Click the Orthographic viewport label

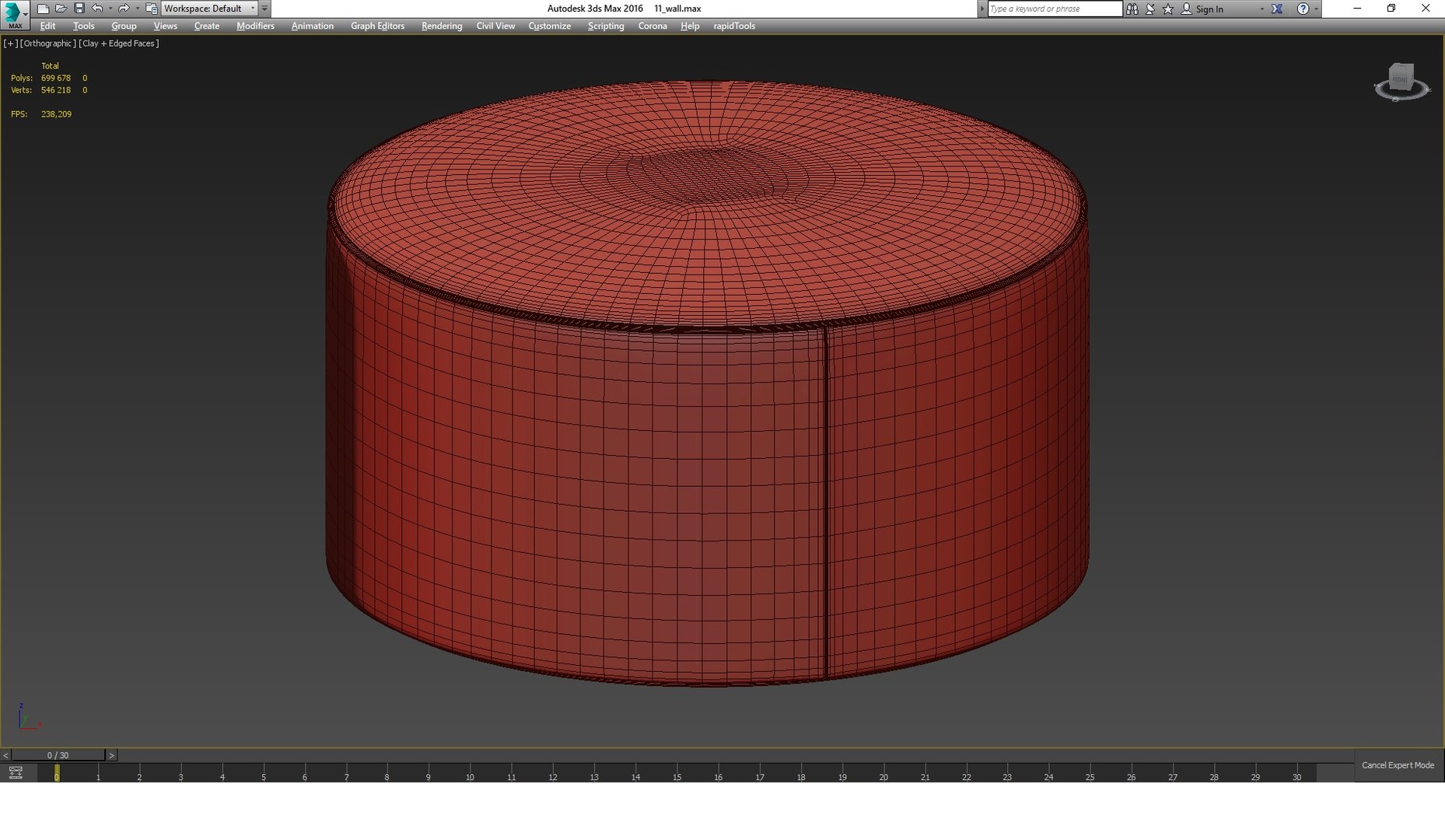[48, 44]
